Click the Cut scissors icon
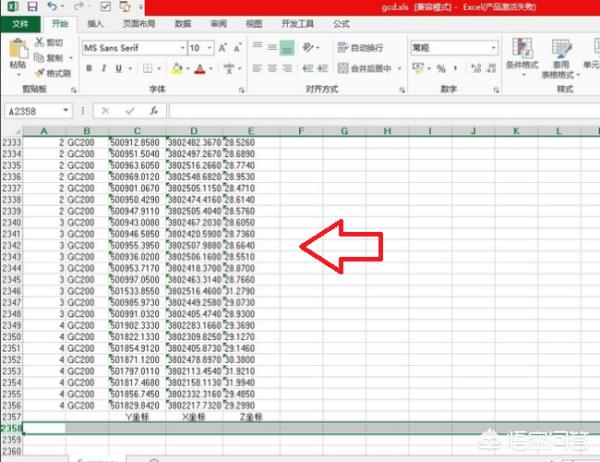 (39, 43)
